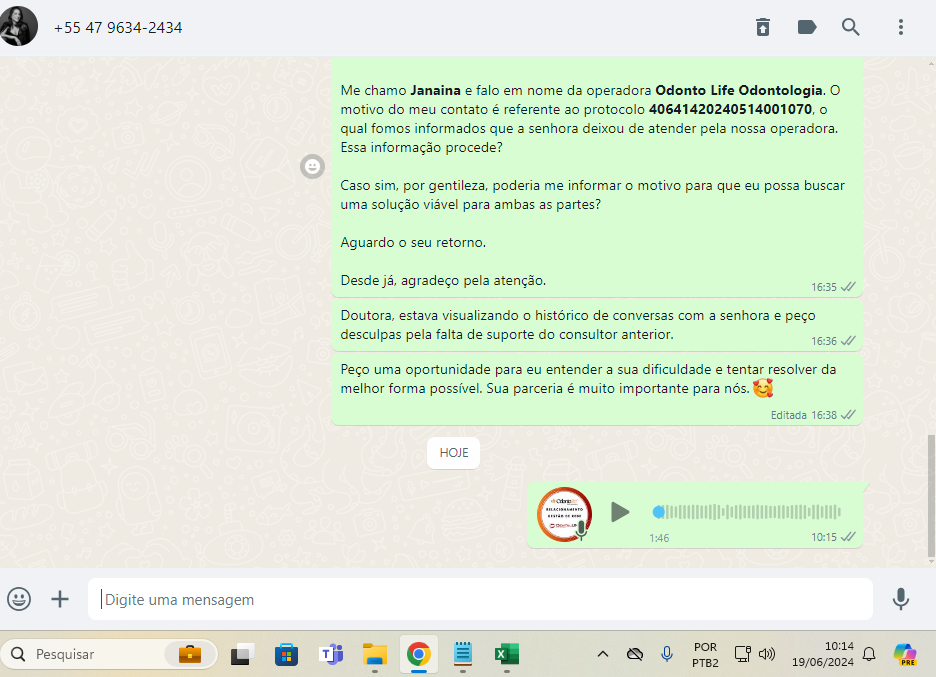Focus the Digite uma mensagem field

tap(480, 599)
